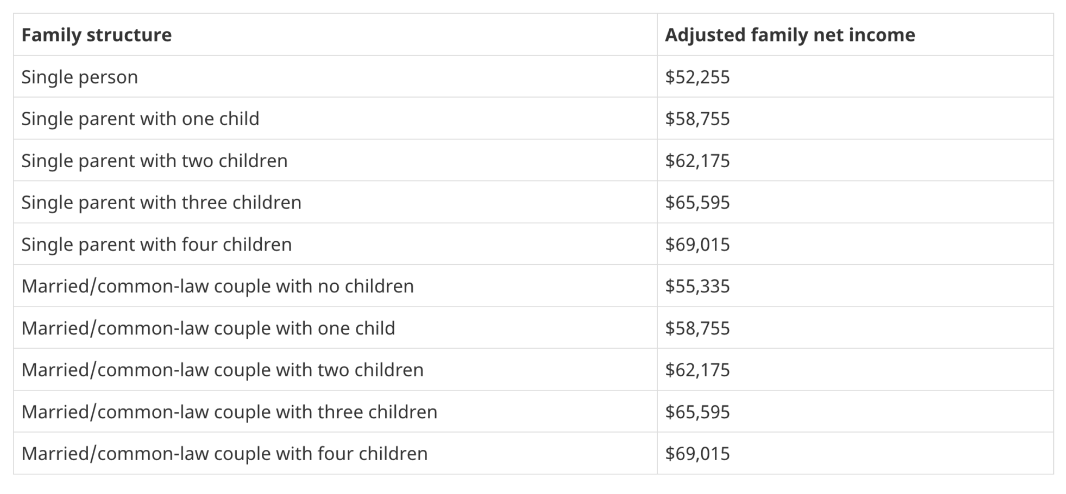Screen dimensions: 1066x494
Task: Select "Single parent with one child" cell
Action: tap(140, 119)
